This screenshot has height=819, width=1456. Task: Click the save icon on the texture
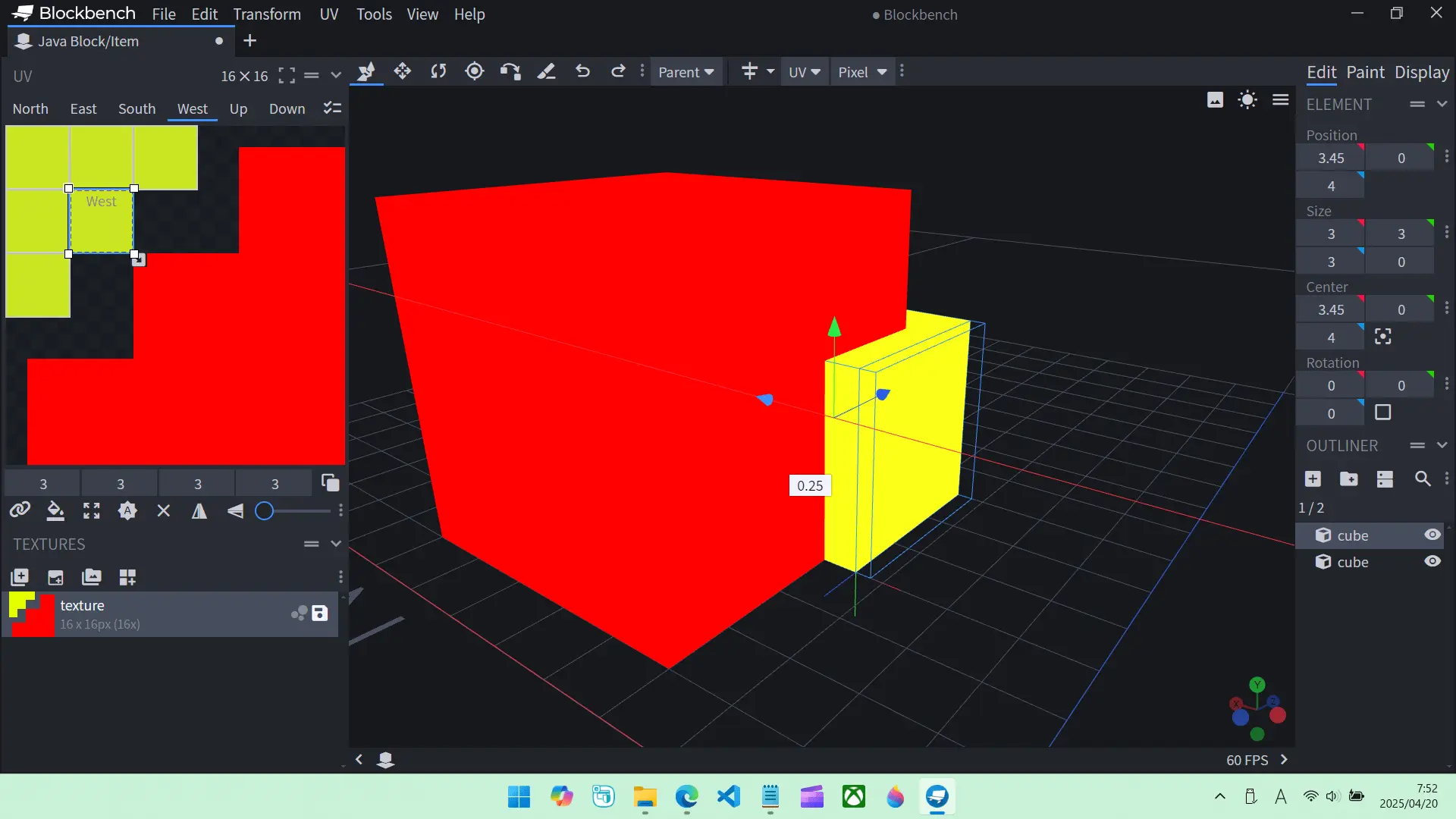pyautogui.click(x=320, y=613)
